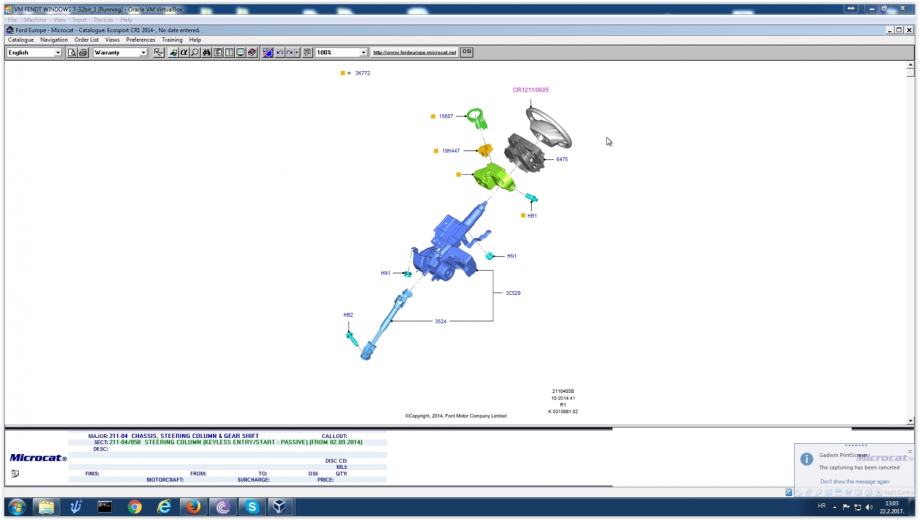
Task: Click the taskbar clock showing 13:03
Action: coord(892,507)
